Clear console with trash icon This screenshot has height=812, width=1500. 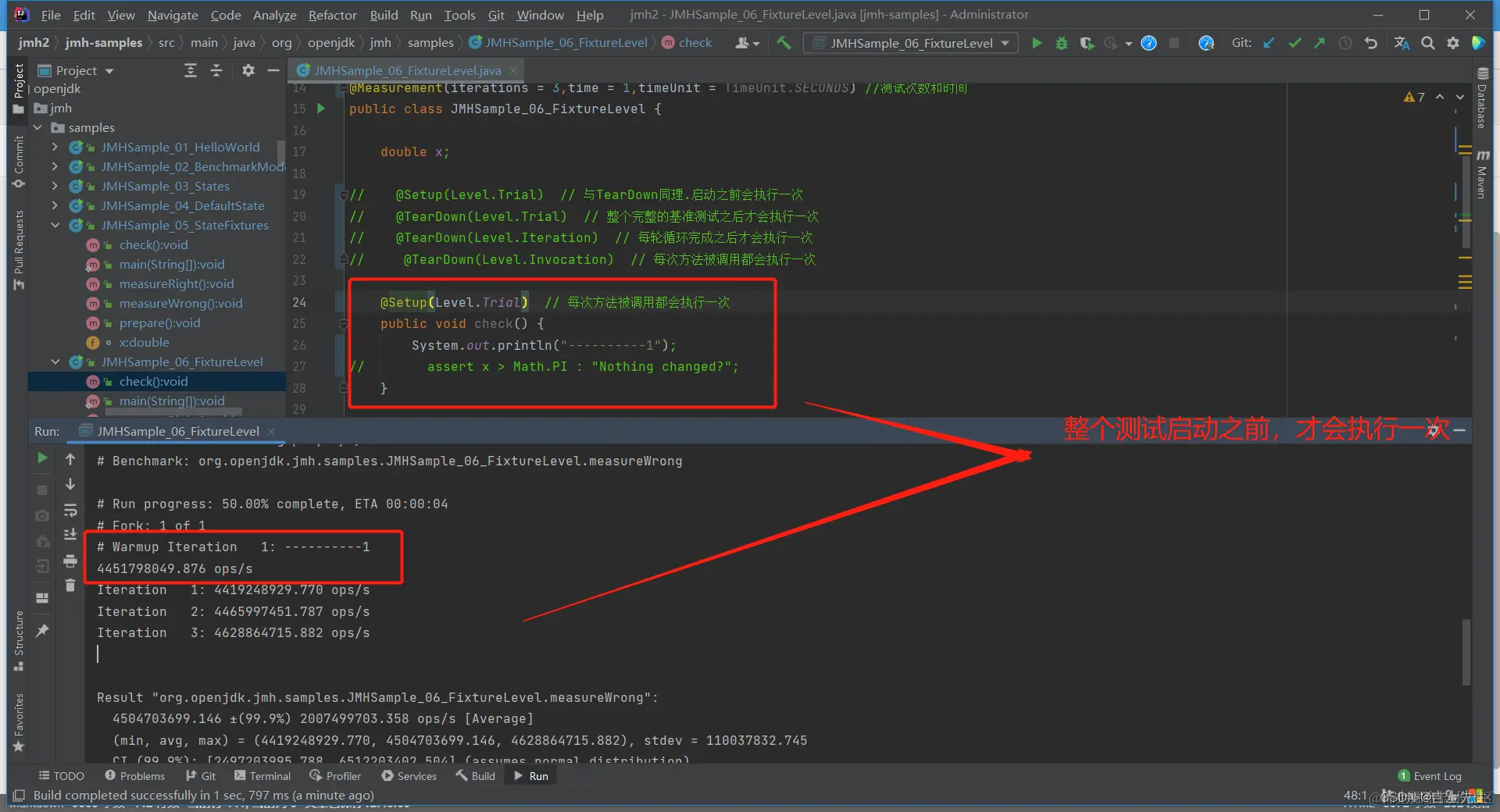(x=70, y=585)
